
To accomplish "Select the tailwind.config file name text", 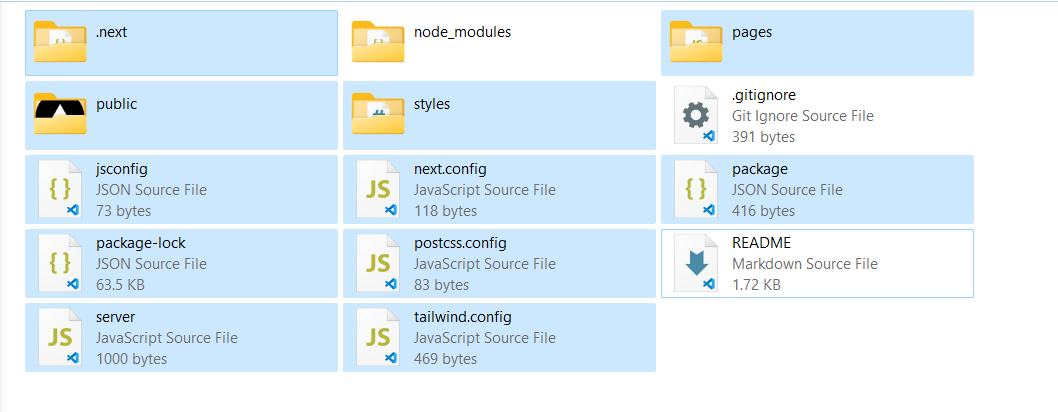I will (463, 317).
